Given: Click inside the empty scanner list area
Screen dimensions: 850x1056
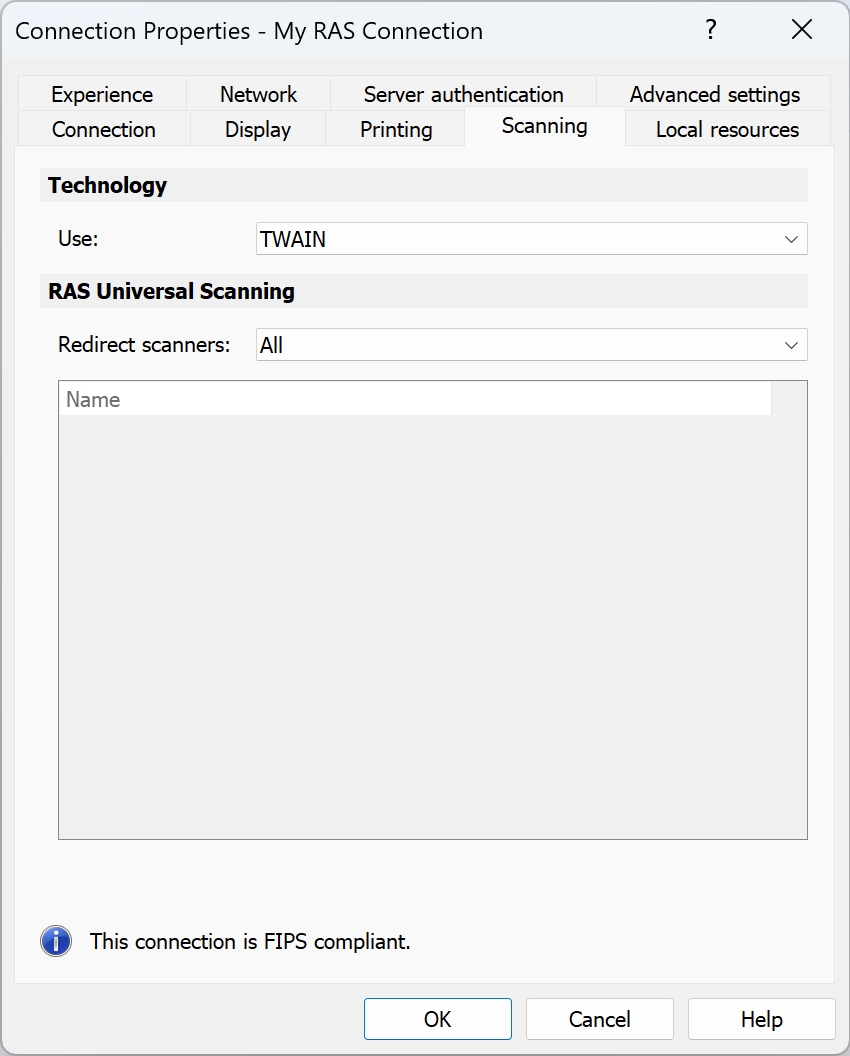Looking at the screenshot, I should pyautogui.click(x=432, y=620).
